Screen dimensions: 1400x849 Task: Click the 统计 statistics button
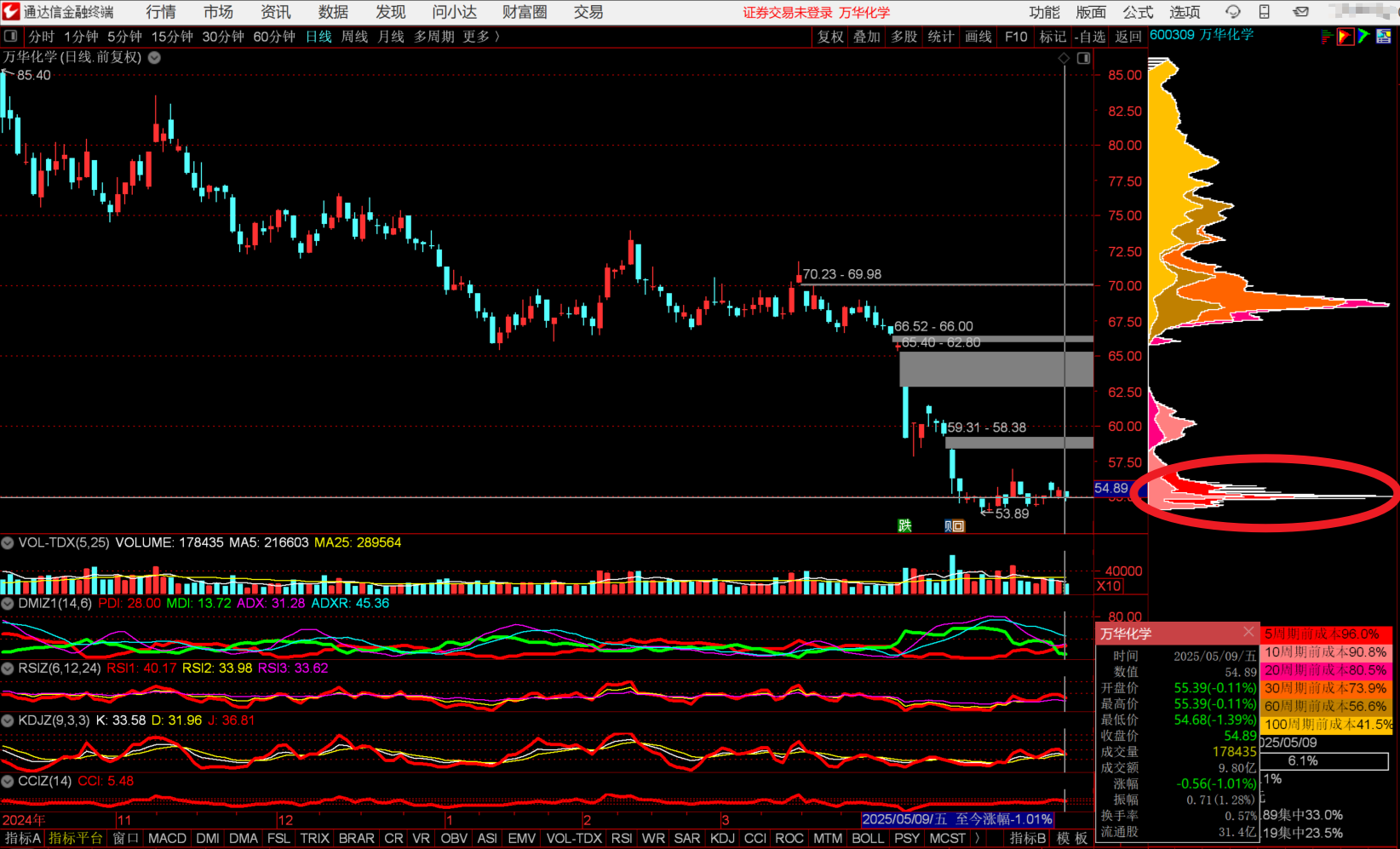941,37
